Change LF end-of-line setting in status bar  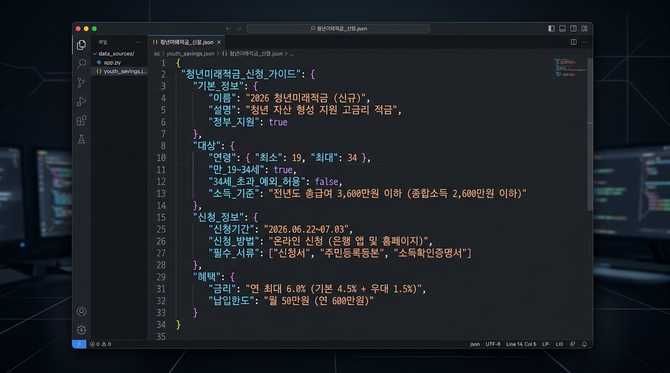click(545, 344)
